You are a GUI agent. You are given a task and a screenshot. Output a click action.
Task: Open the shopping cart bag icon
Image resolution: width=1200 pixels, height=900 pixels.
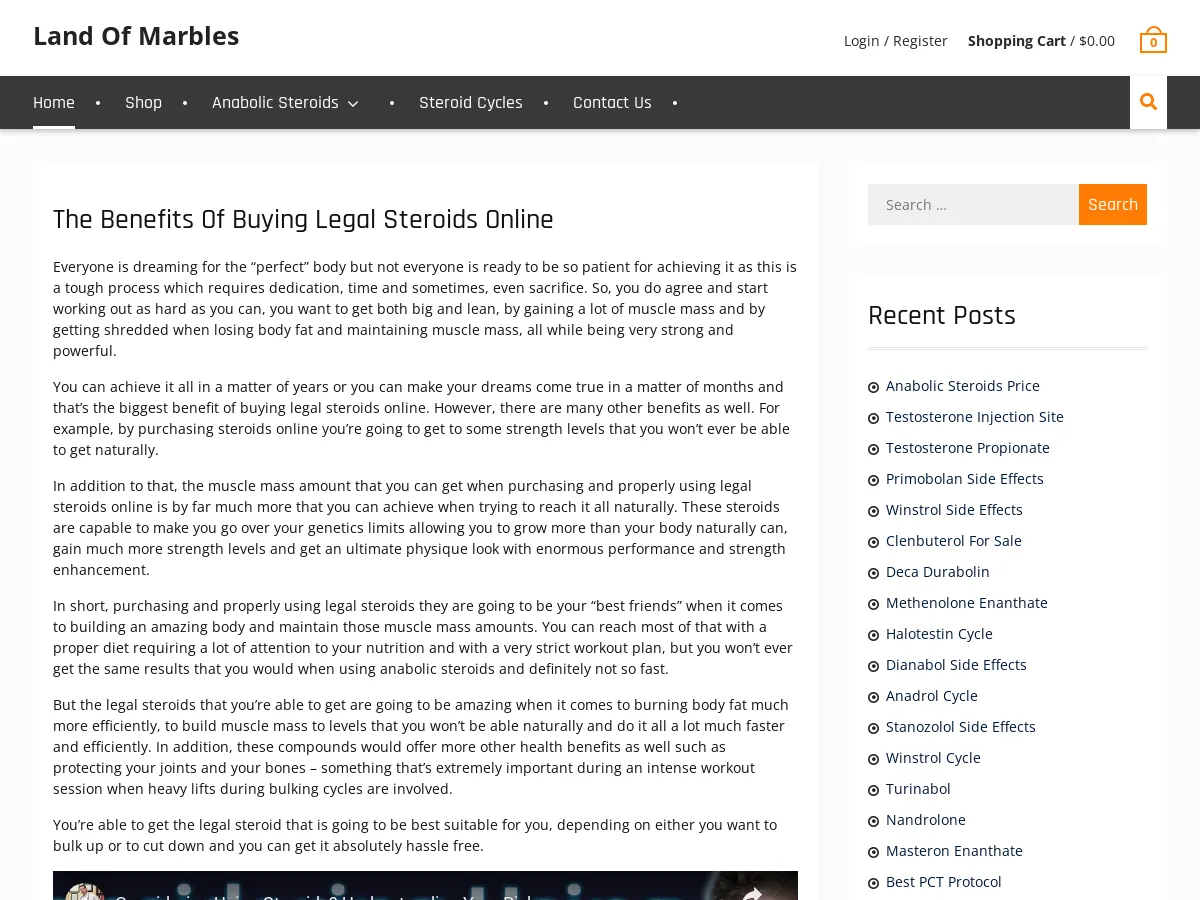click(1152, 40)
